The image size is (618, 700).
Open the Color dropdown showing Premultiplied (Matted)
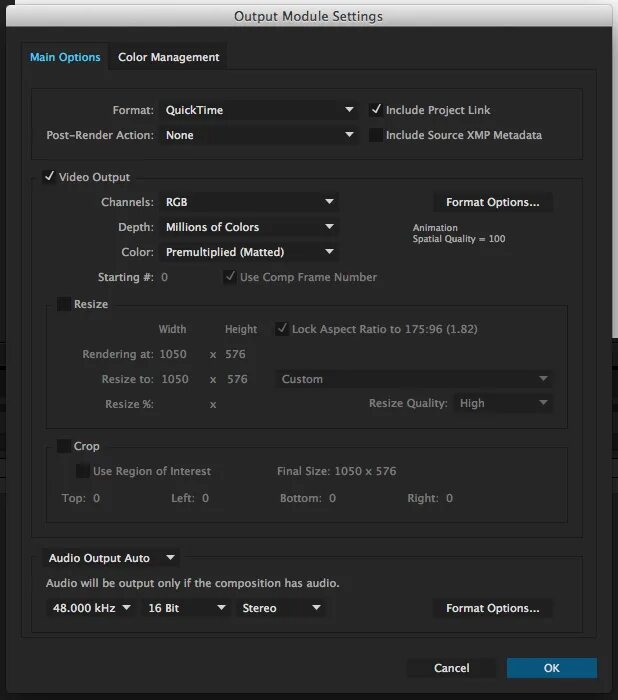pyautogui.click(x=249, y=252)
